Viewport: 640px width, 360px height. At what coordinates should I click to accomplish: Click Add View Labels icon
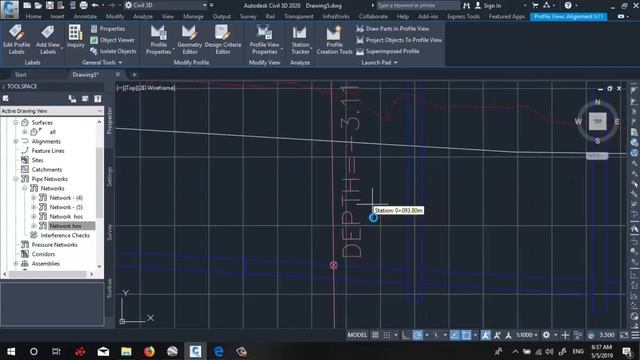(47, 40)
